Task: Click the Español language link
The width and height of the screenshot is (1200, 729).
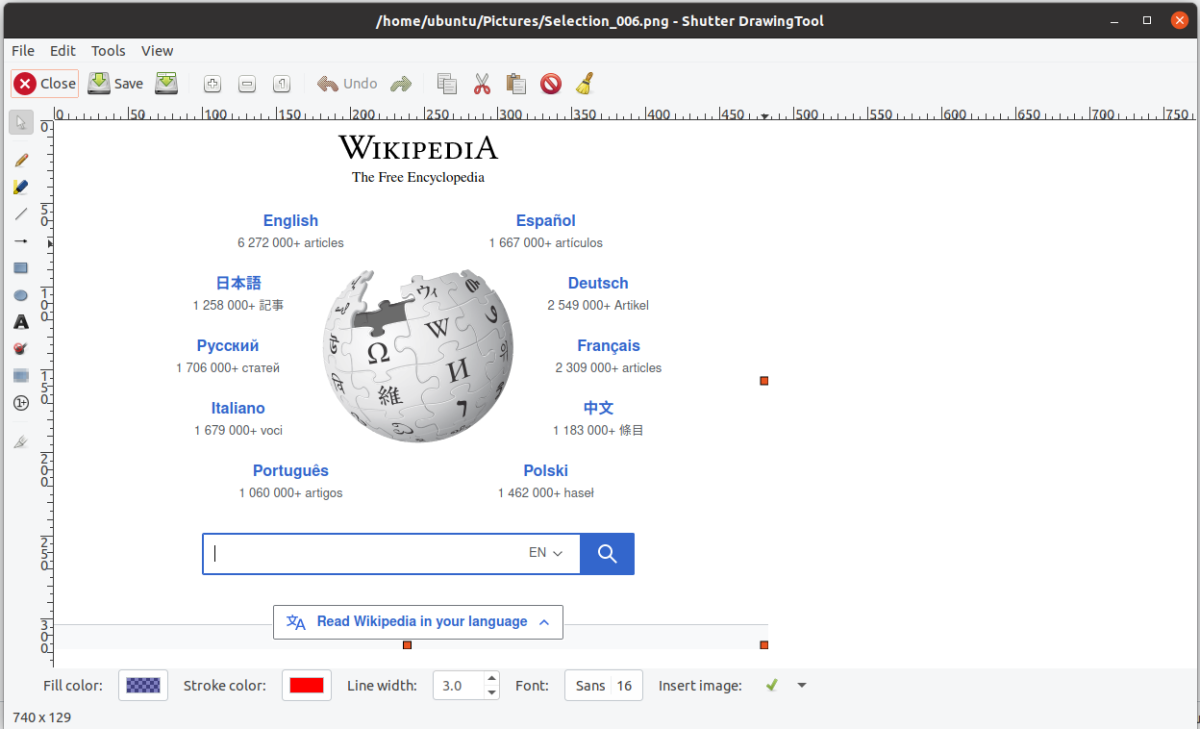Action: pos(546,221)
